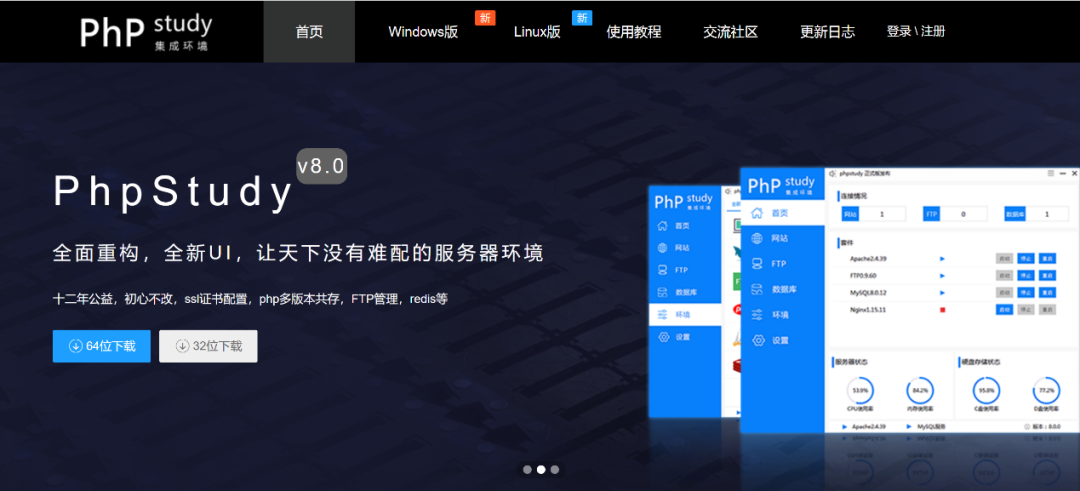Viewport: 1080px width, 491px height.
Task: Click the blue 新 badge beside Linux版
Action: [582, 18]
